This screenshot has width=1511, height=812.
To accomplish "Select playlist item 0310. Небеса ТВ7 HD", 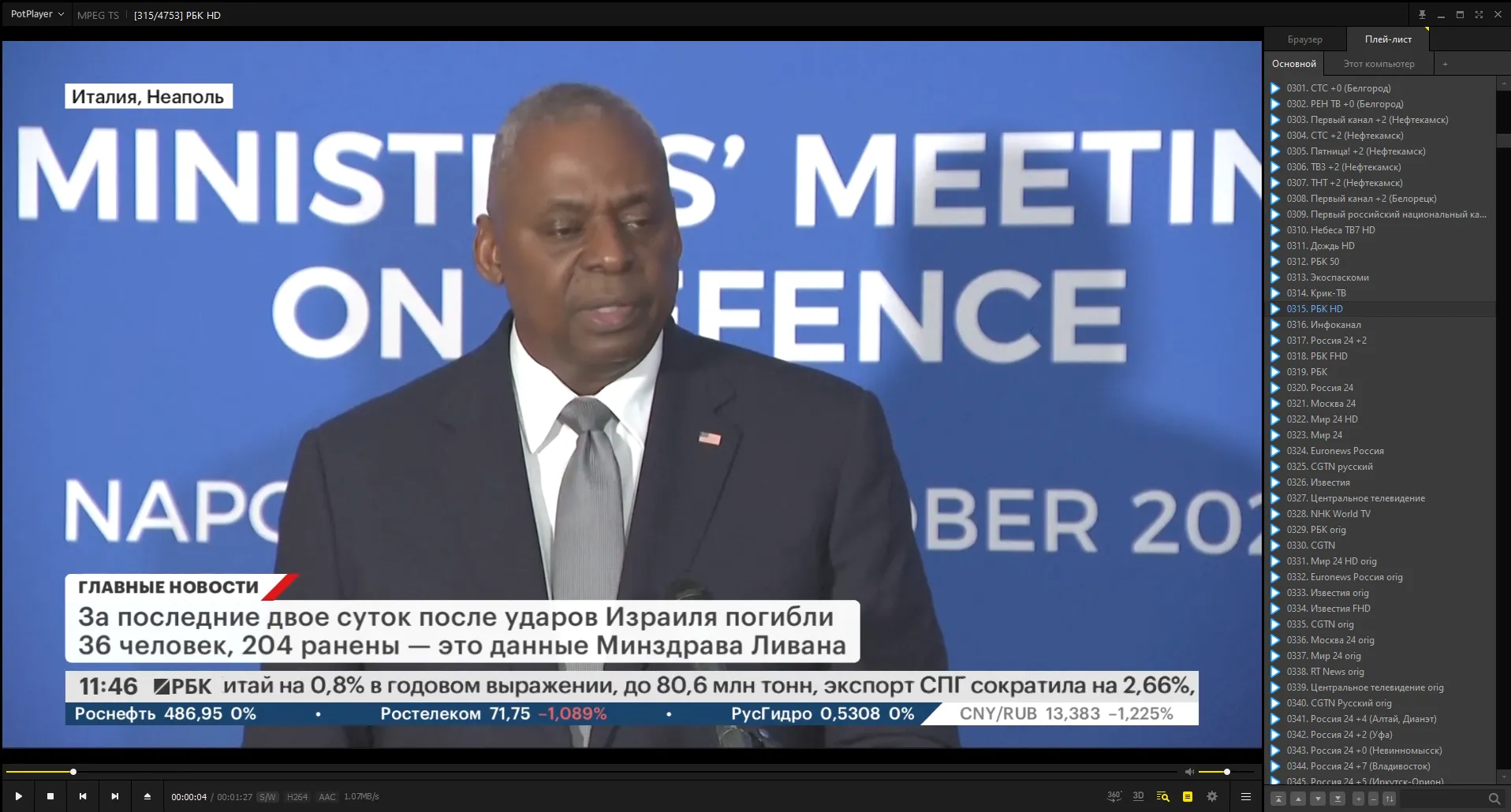I will (1380, 230).
